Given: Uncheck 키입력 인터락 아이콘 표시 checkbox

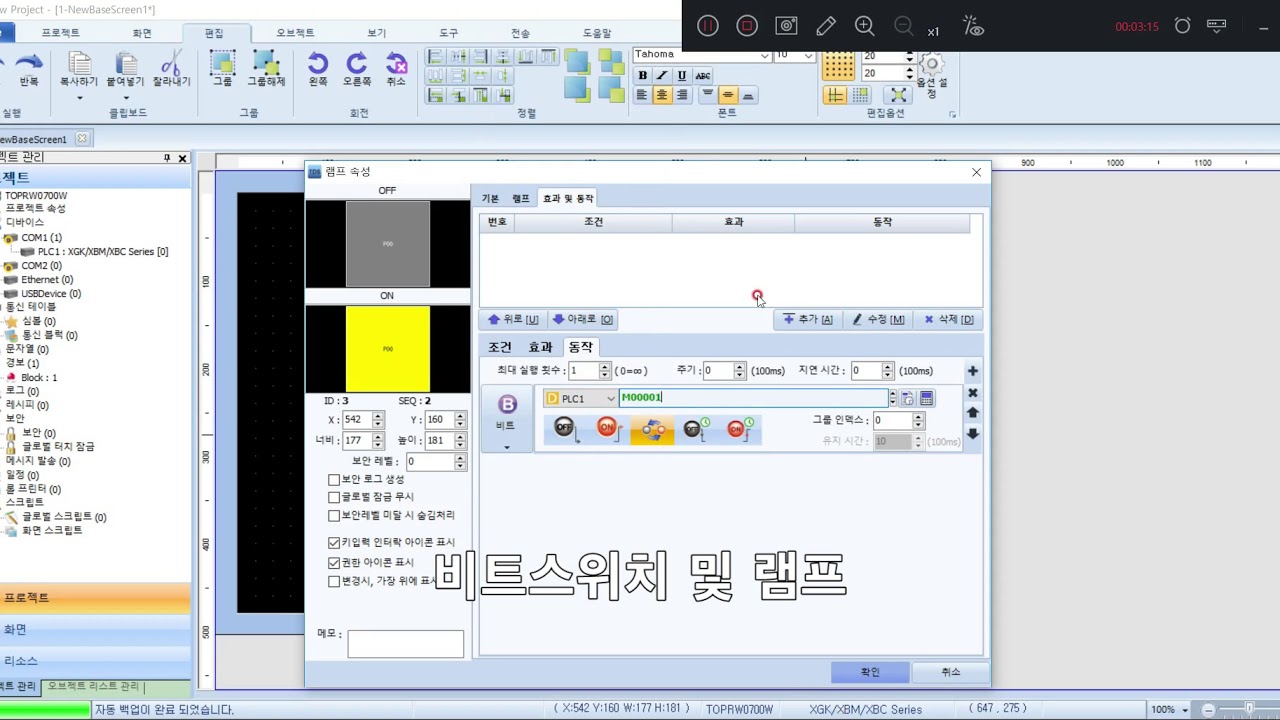Looking at the screenshot, I should coord(334,543).
